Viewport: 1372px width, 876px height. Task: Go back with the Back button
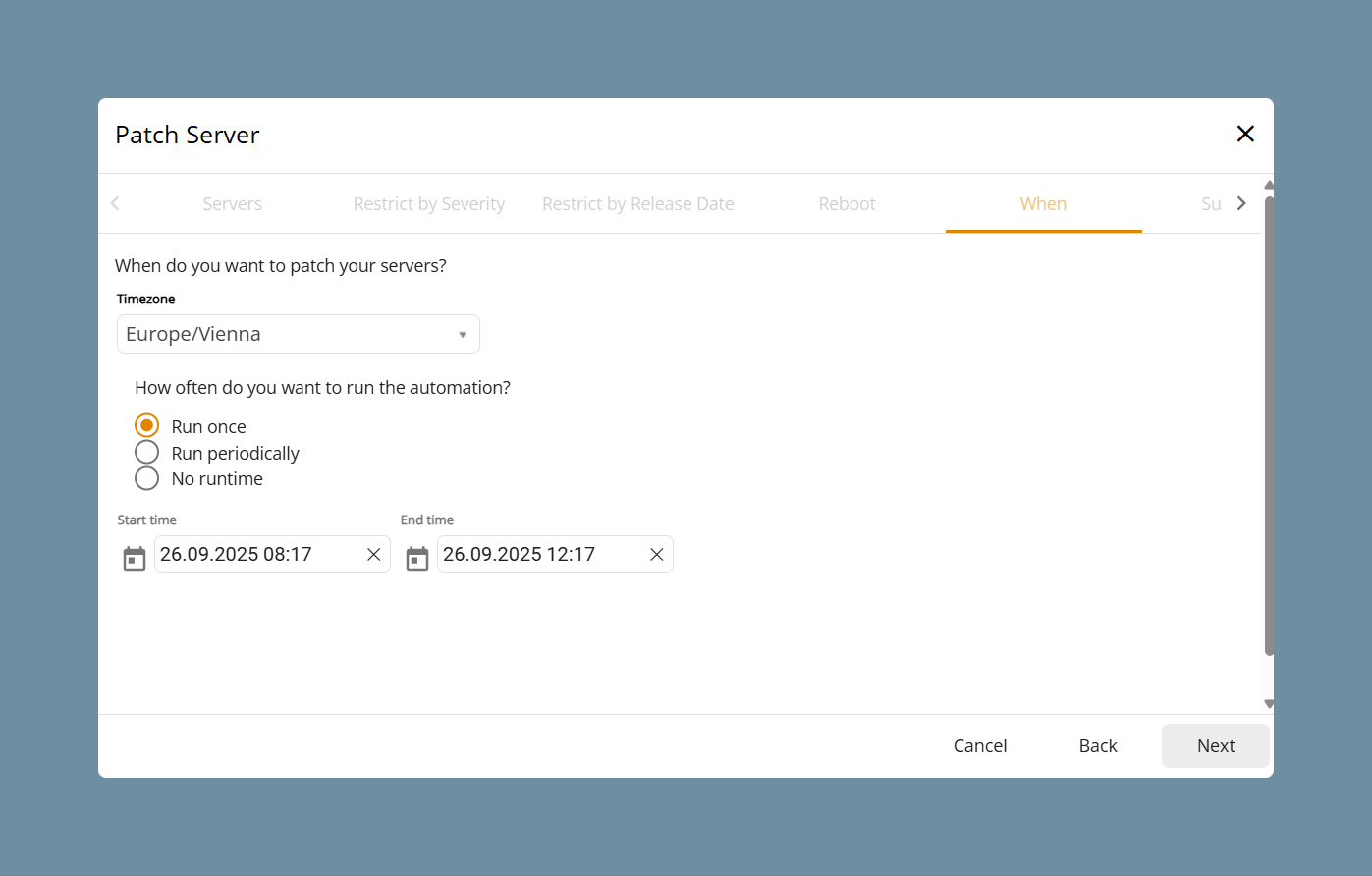coord(1098,746)
